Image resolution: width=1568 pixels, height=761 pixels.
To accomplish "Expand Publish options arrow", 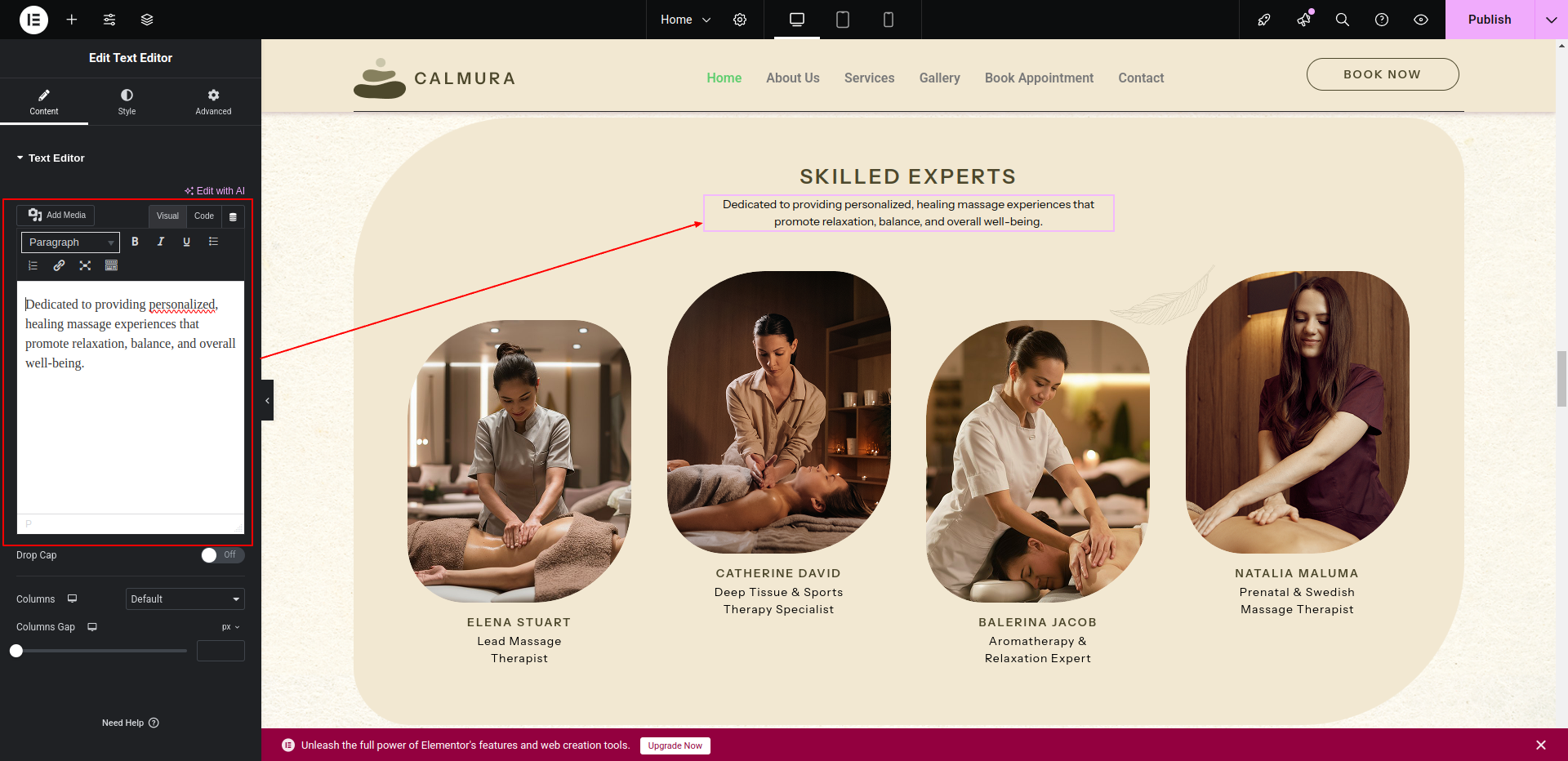I will pos(1551,20).
